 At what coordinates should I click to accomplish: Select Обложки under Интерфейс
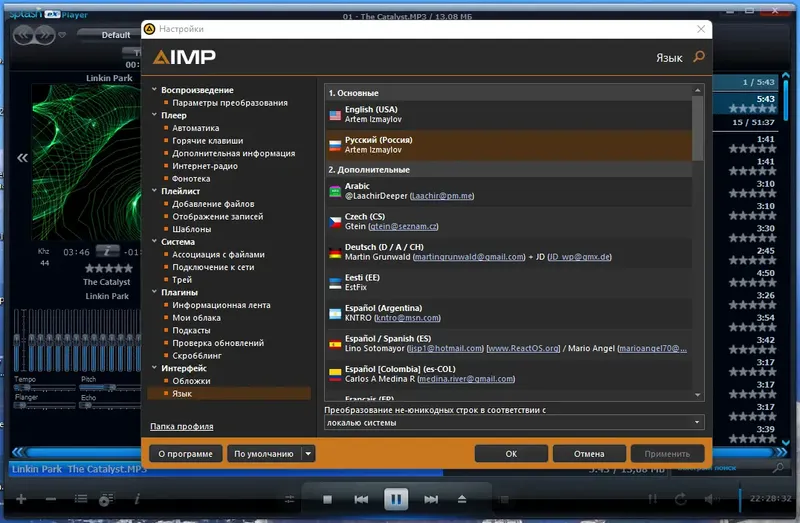coord(191,381)
